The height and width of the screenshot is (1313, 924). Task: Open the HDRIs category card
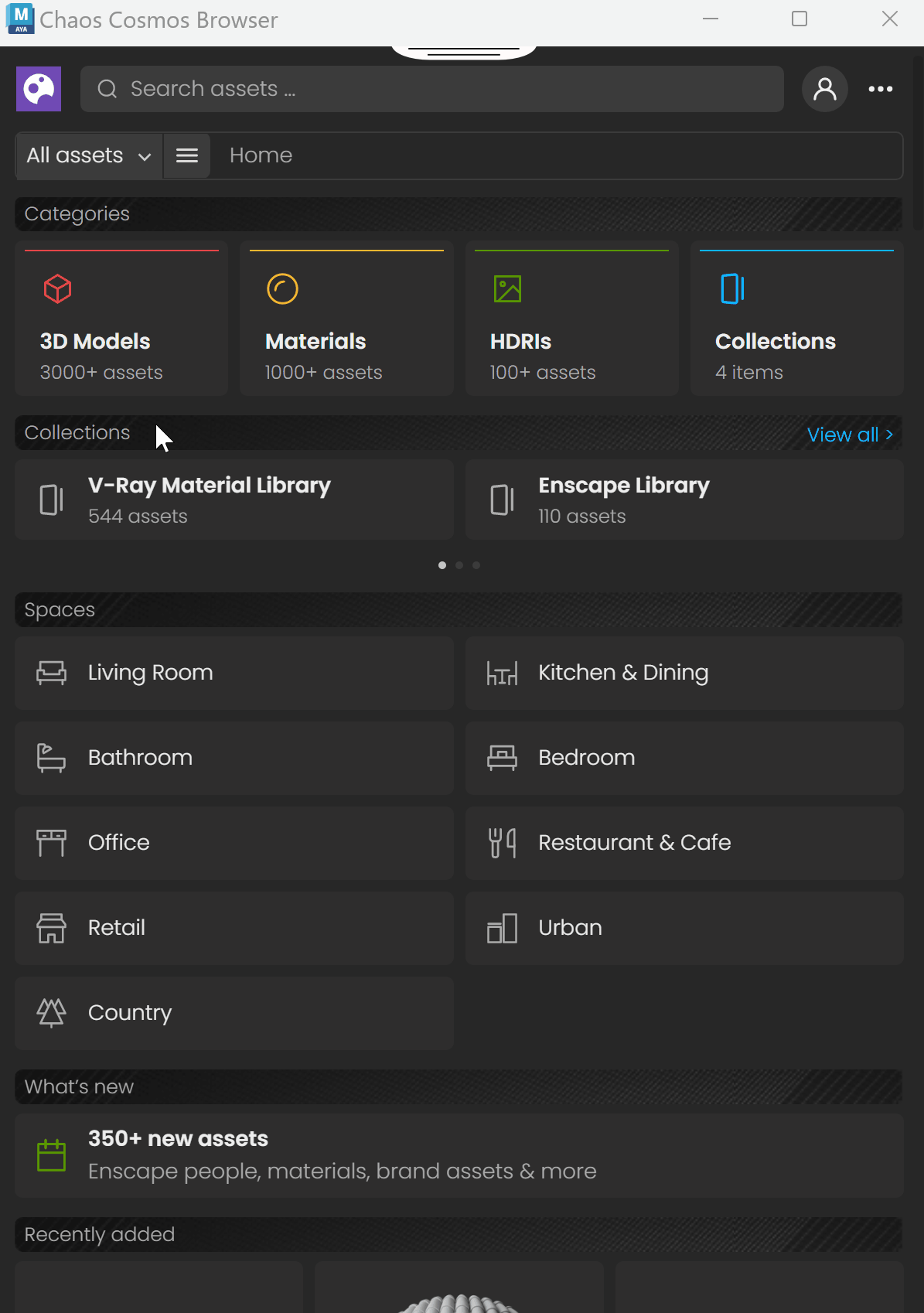pos(571,319)
